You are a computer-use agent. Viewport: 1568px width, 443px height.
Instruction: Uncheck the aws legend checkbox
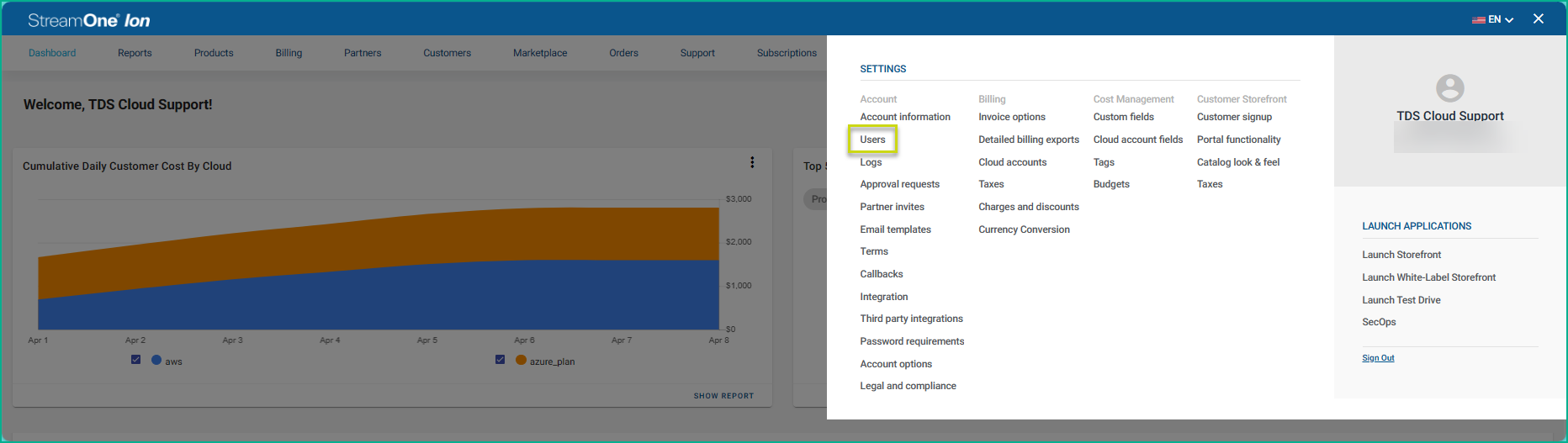135,360
